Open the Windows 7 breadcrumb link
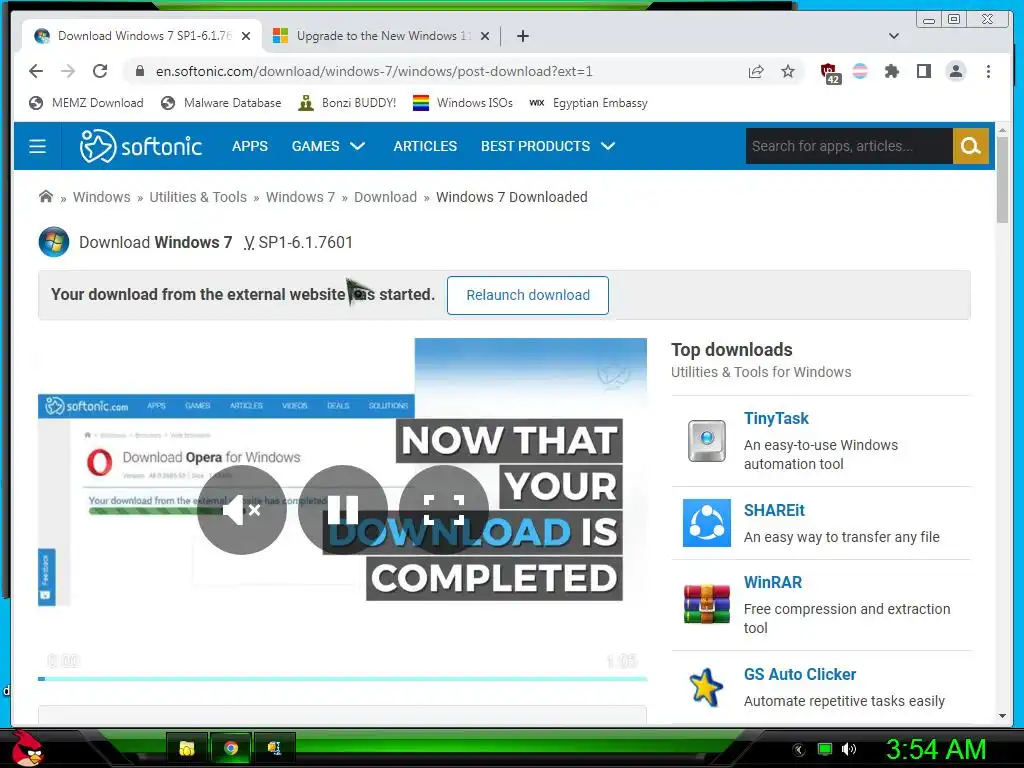Viewport: 1024px width, 768px height. 300,197
